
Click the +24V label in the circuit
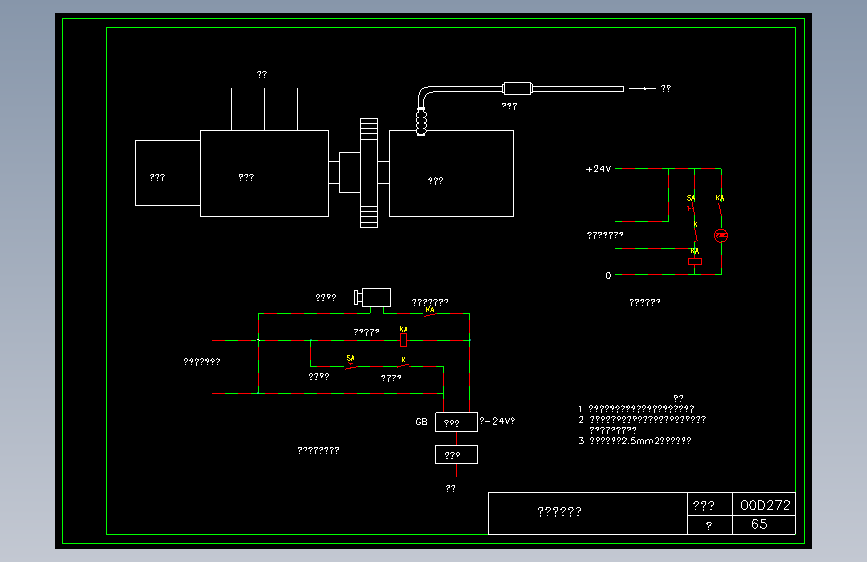tap(598, 169)
